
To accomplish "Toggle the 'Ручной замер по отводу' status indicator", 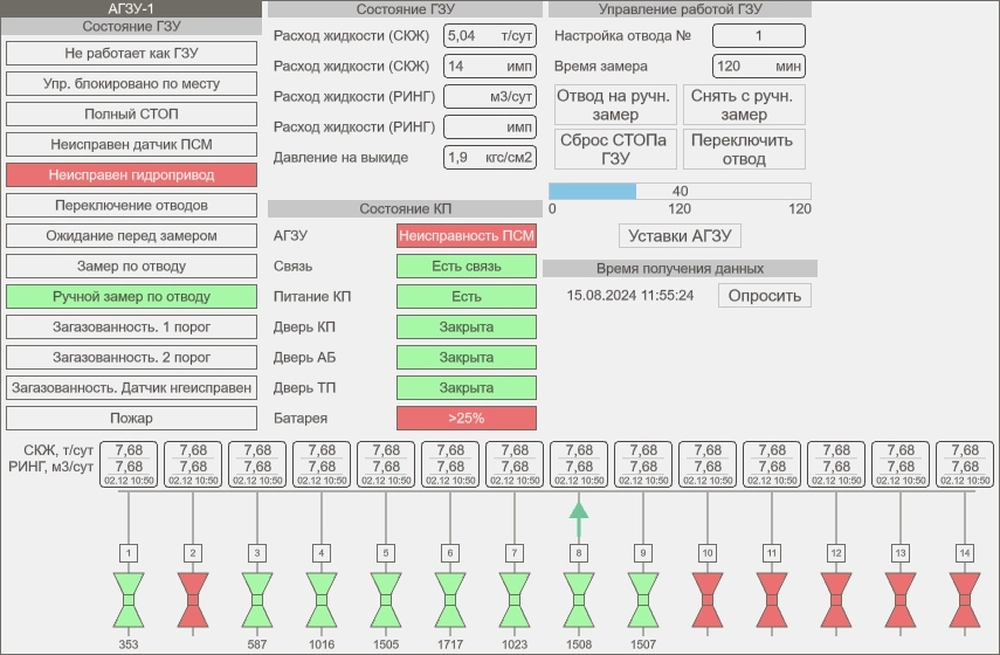I will (x=131, y=297).
